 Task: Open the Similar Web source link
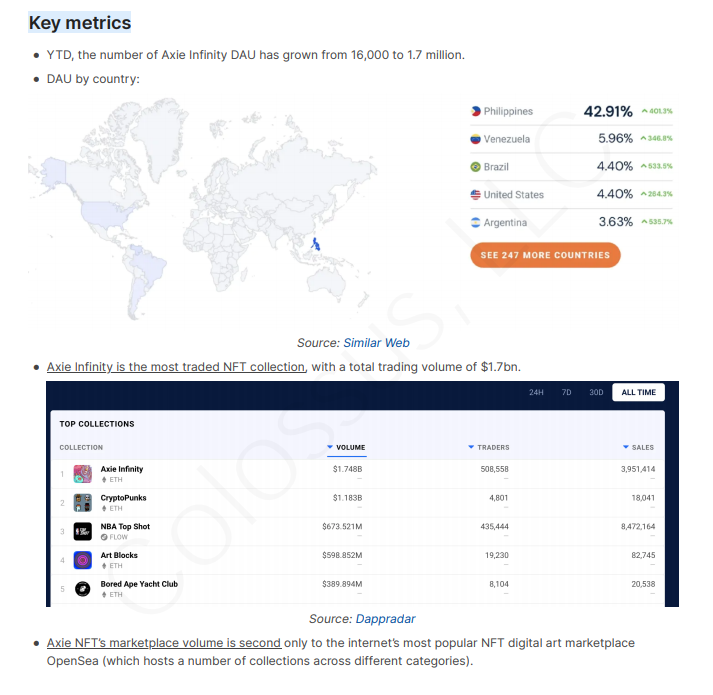point(377,343)
